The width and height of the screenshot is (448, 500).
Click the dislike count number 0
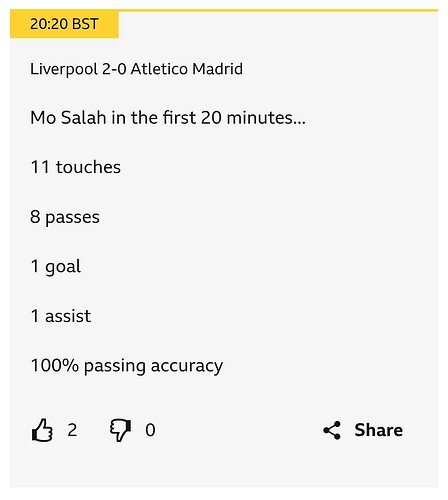pyautogui.click(x=150, y=430)
